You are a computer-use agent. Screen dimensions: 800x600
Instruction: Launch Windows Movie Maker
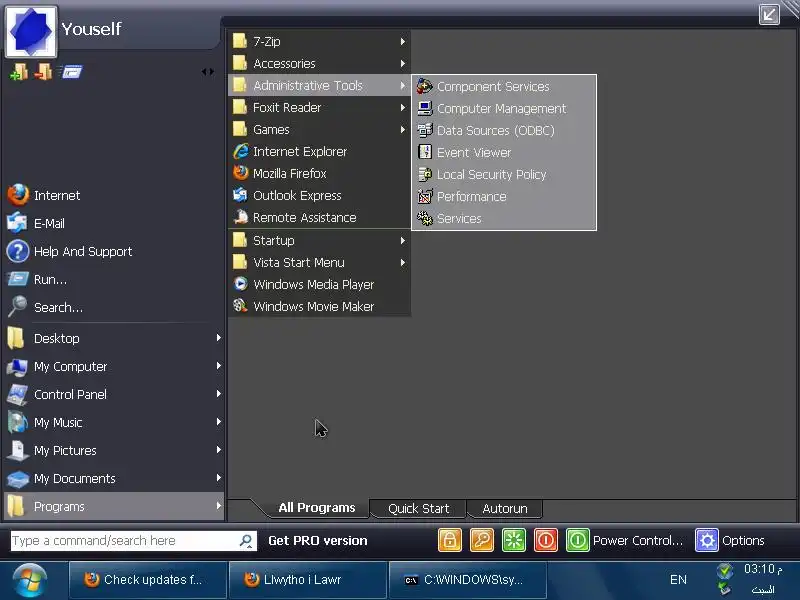pyautogui.click(x=319, y=306)
